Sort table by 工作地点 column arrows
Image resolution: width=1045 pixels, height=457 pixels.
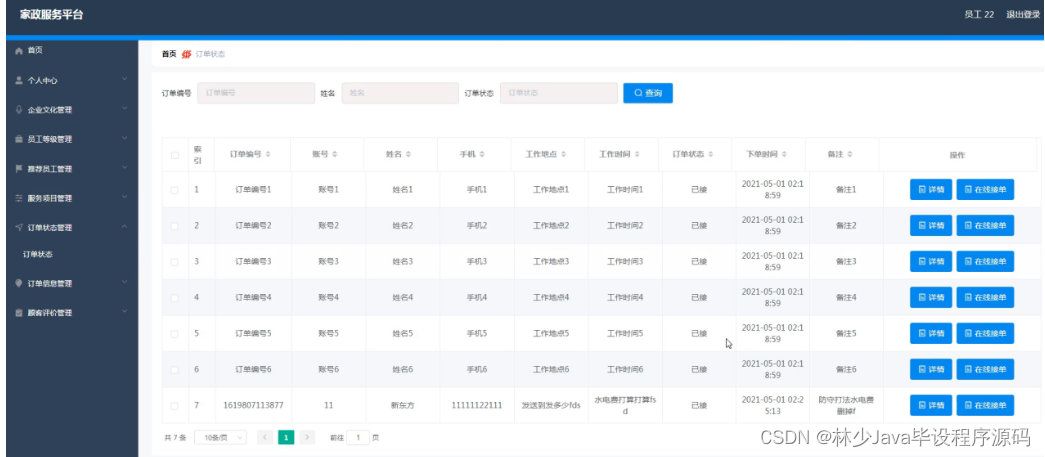[x=563, y=155]
